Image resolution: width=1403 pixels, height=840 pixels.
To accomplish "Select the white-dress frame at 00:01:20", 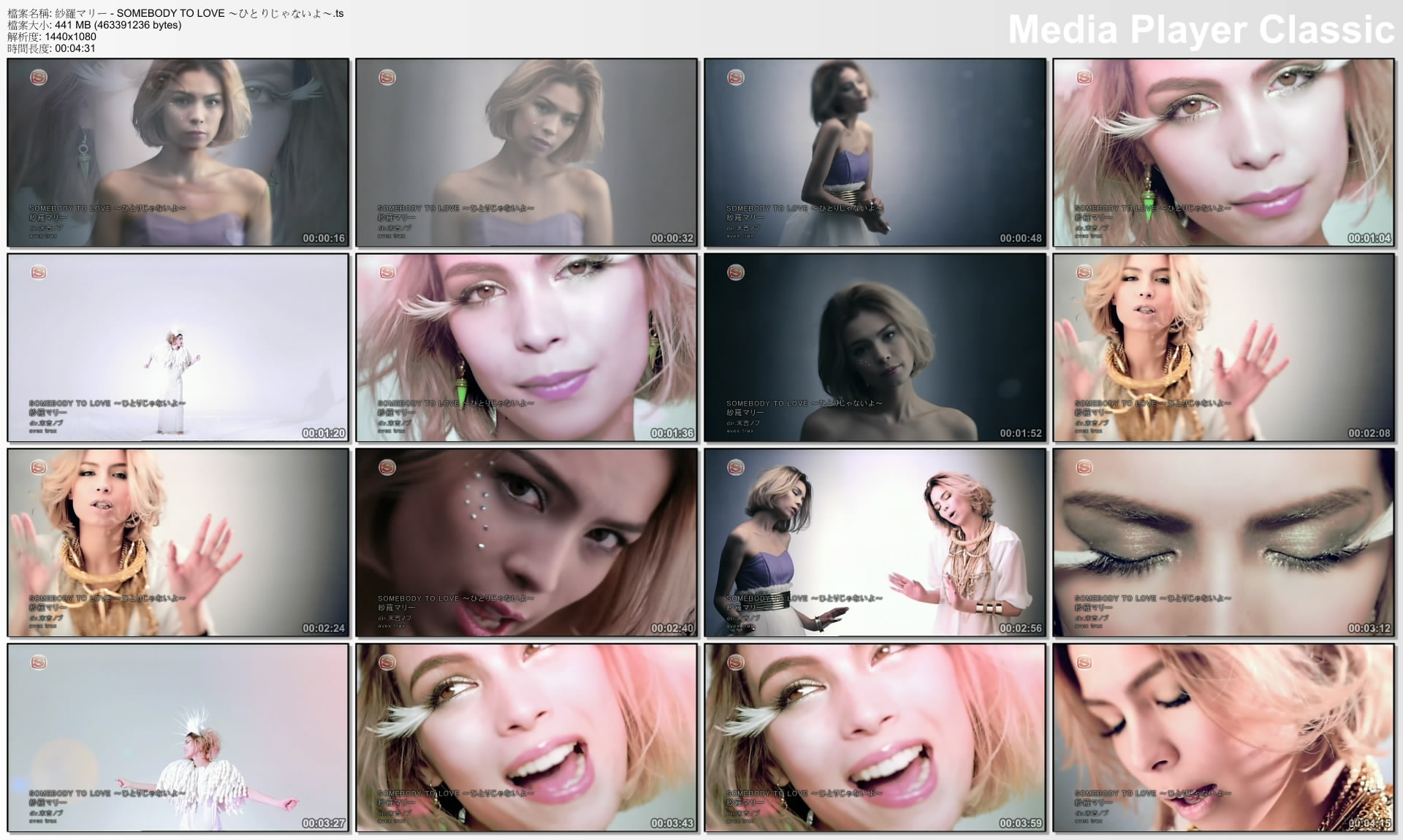I will point(178,347).
